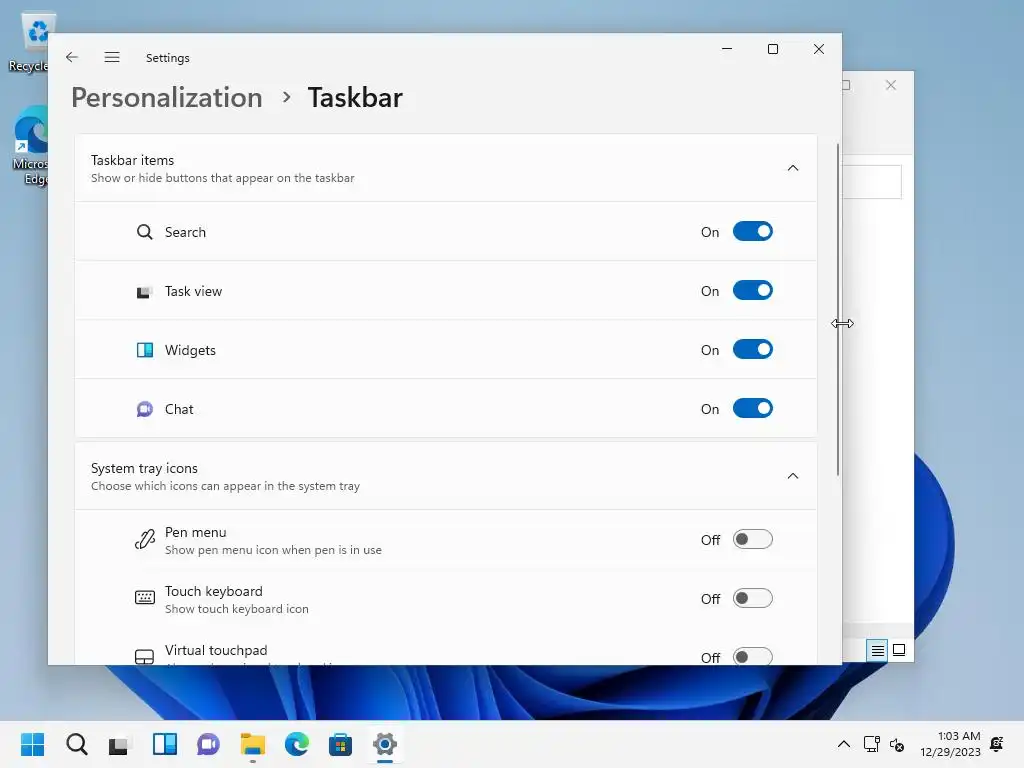This screenshot has width=1024, height=768.
Task: Click the Settings page vertical scrollbar
Action: pyautogui.click(x=837, y=310)
